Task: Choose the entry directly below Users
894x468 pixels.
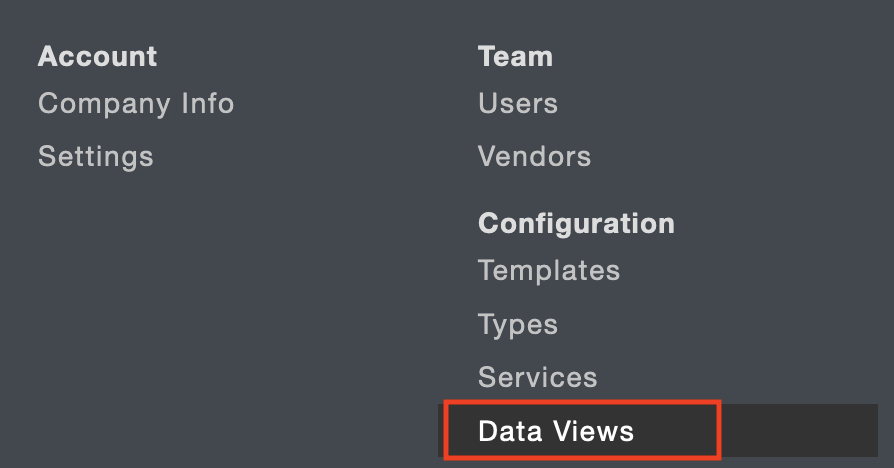Action: pos(534,156)
